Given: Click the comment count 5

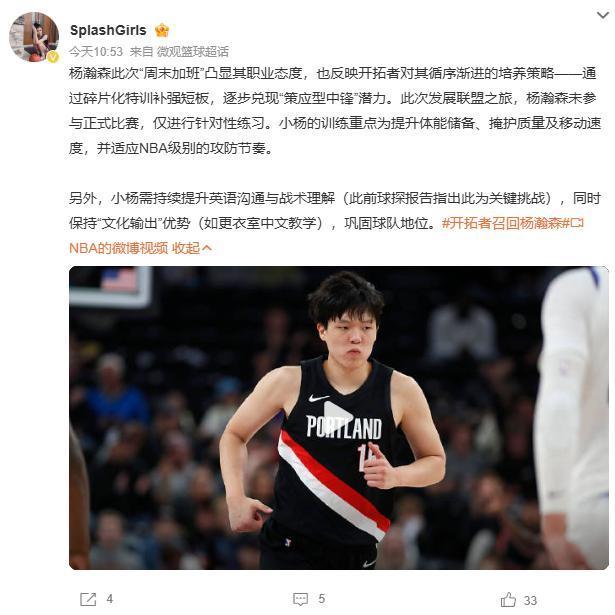Looking at the screenshot, I should coord(322,599).
